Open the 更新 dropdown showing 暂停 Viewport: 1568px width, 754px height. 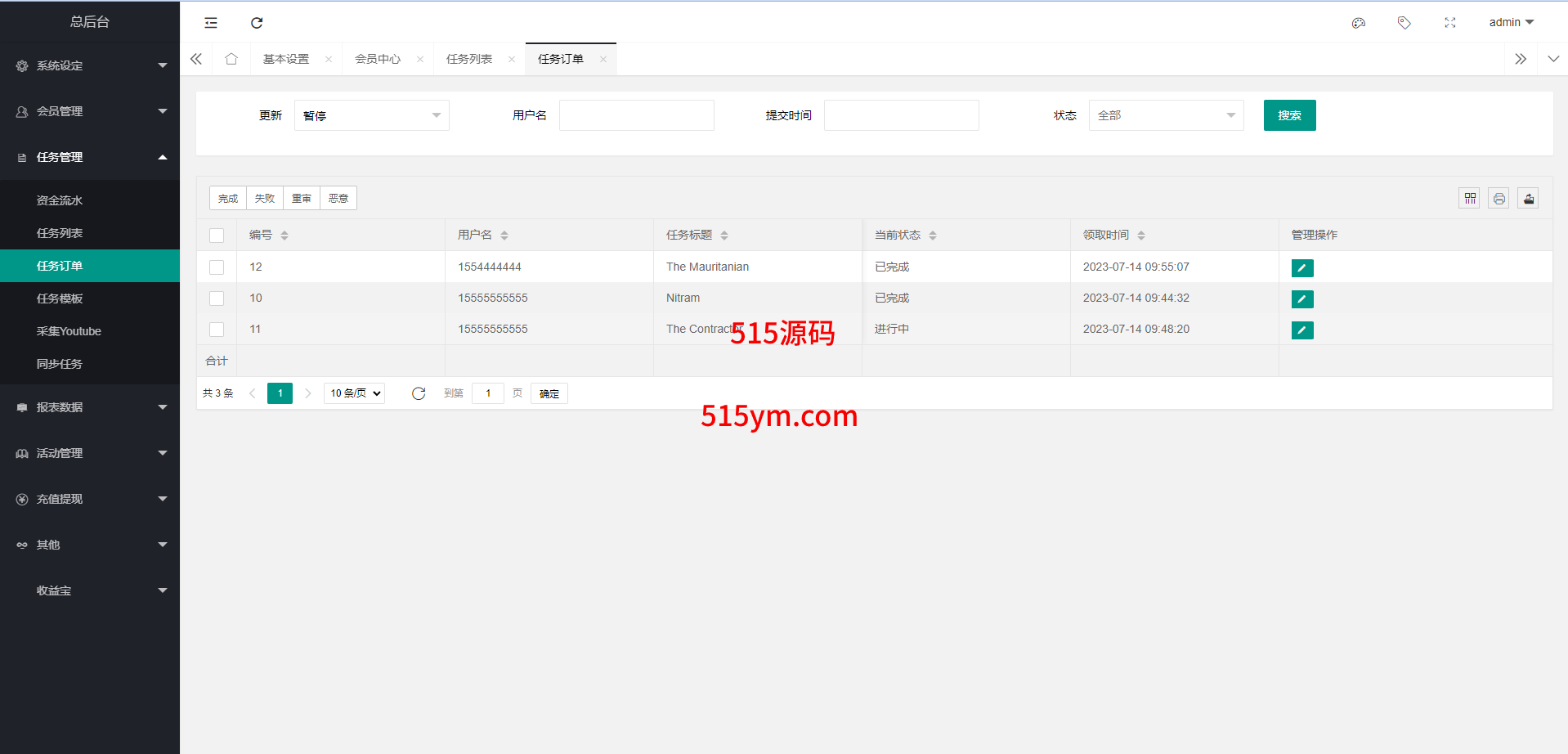coord(371,115)
